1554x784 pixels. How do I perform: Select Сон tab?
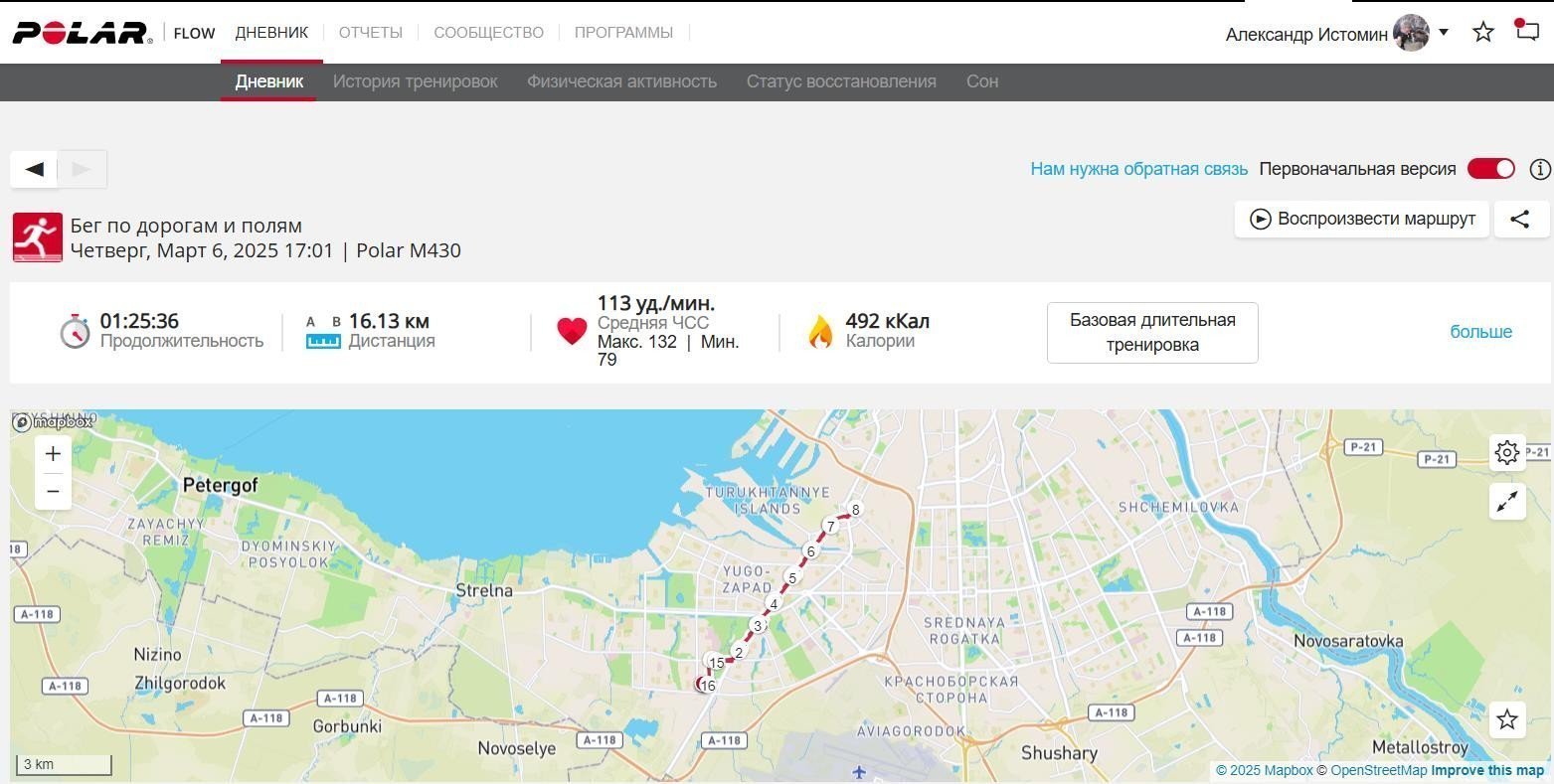(x=982, y=81)
